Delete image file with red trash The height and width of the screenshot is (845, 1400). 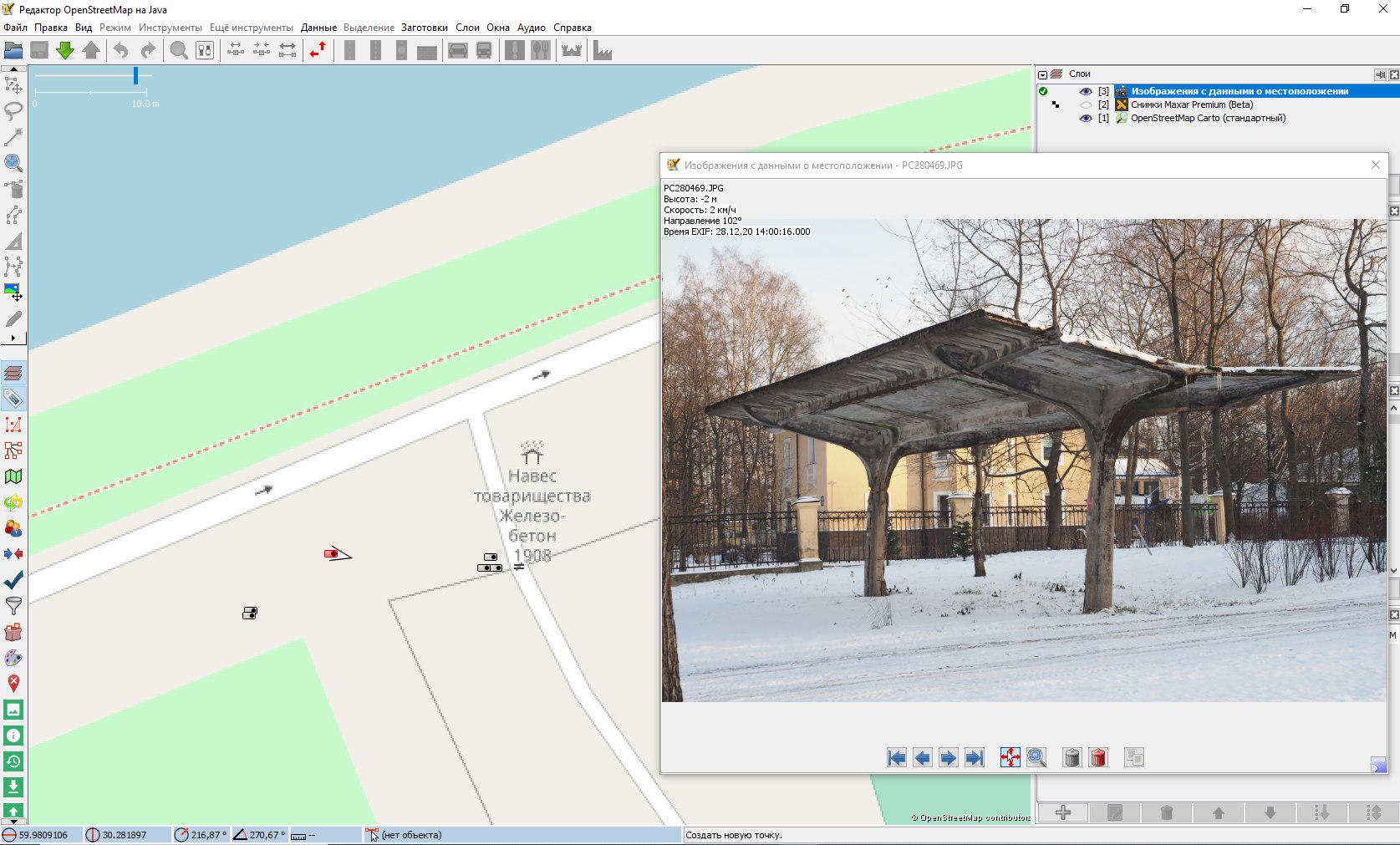click(x=1098, y=758)
